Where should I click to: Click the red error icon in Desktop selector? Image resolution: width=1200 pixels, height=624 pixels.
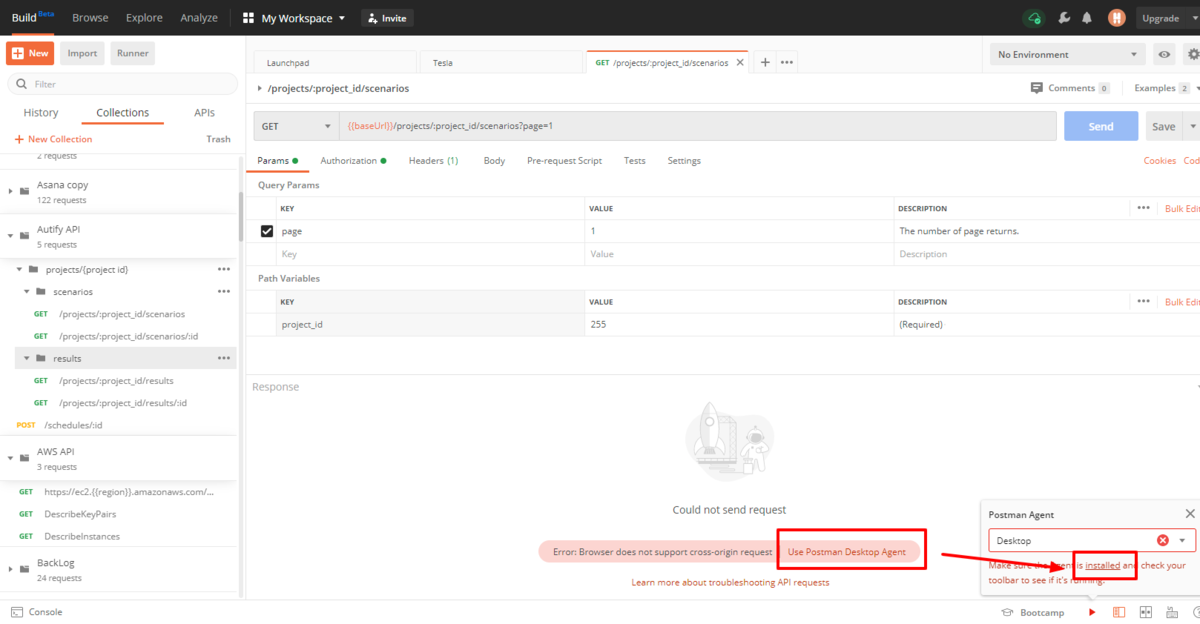coord(1163,540)
